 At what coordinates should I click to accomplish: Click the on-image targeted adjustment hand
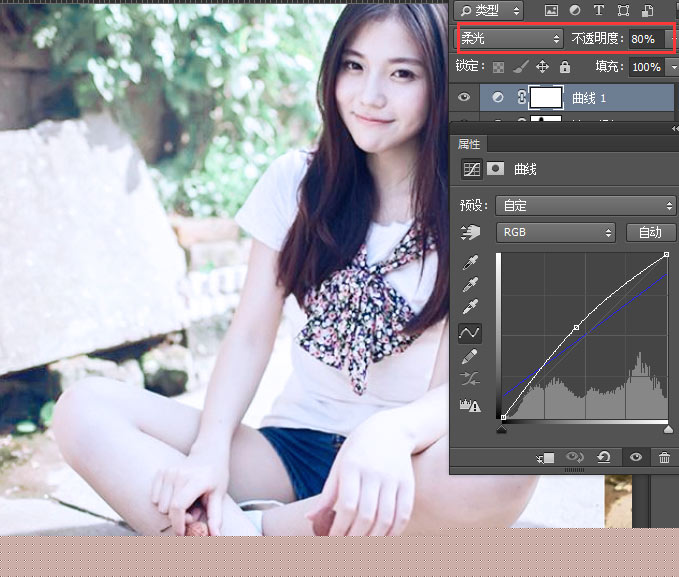470,232
